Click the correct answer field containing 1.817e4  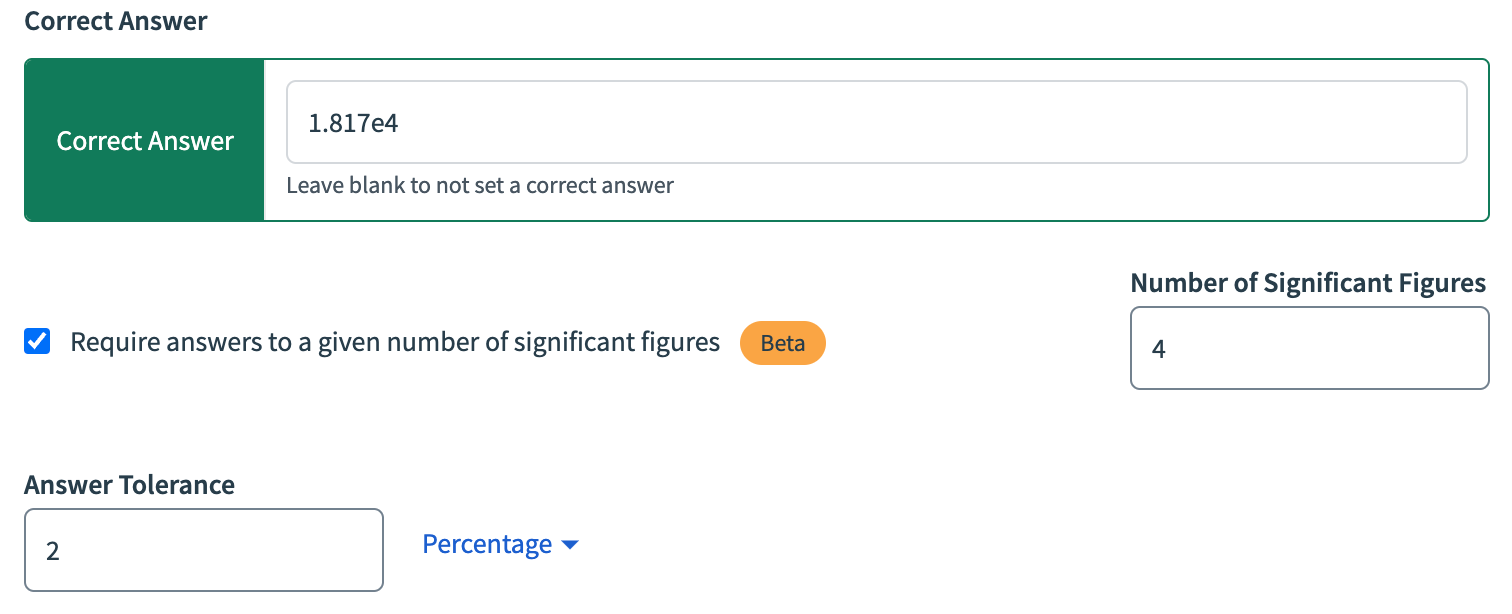[877, 122]
